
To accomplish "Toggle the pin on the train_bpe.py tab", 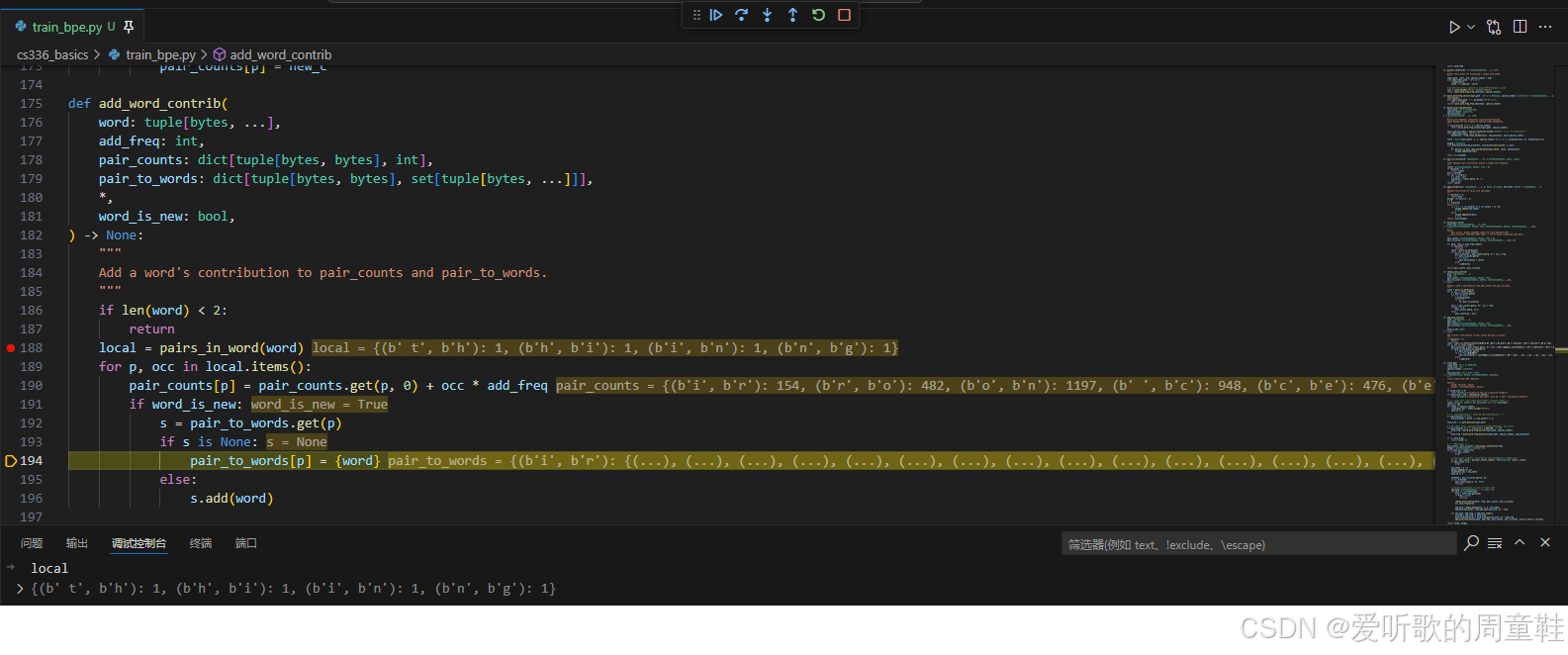I will pyautogui.click(x=129, y=27).
